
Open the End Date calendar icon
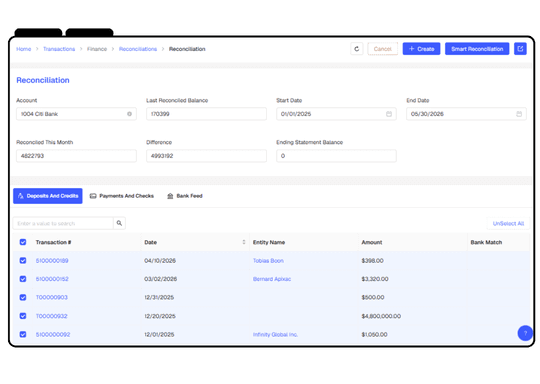click(519, 114)
